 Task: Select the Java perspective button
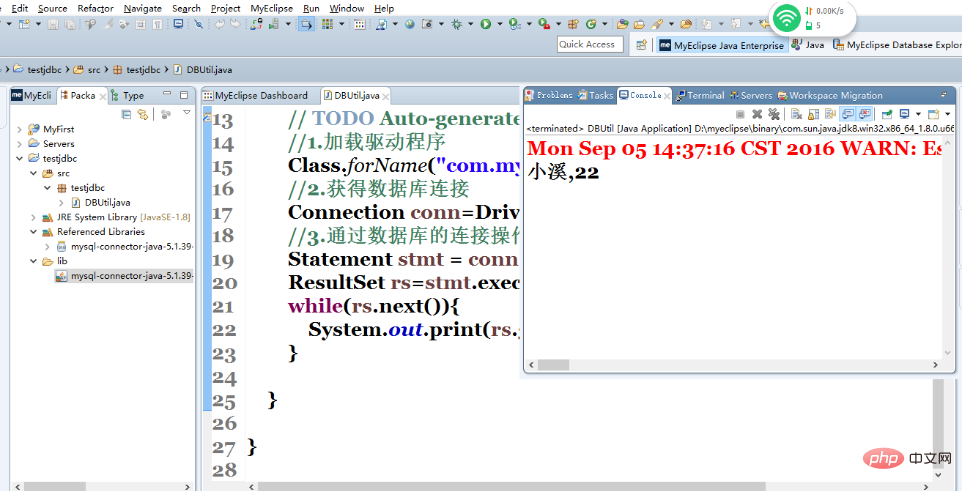pyautogui.click(x=808, y=45)
